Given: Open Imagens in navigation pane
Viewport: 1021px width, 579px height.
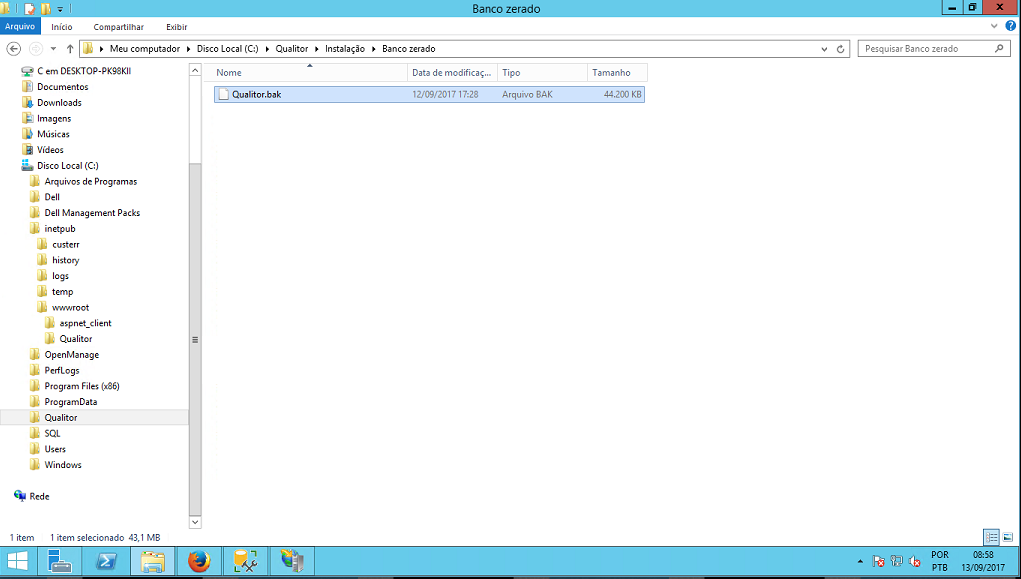Looking at the screenshot, I should click(54, 119).
